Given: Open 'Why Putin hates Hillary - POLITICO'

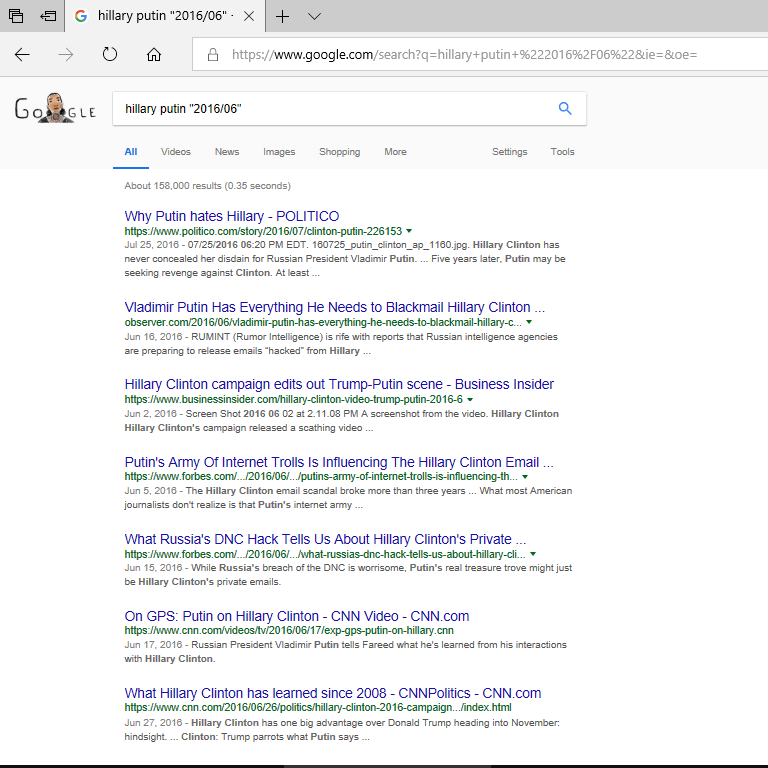Looking at the screenshot, I should tap(232, 216).
